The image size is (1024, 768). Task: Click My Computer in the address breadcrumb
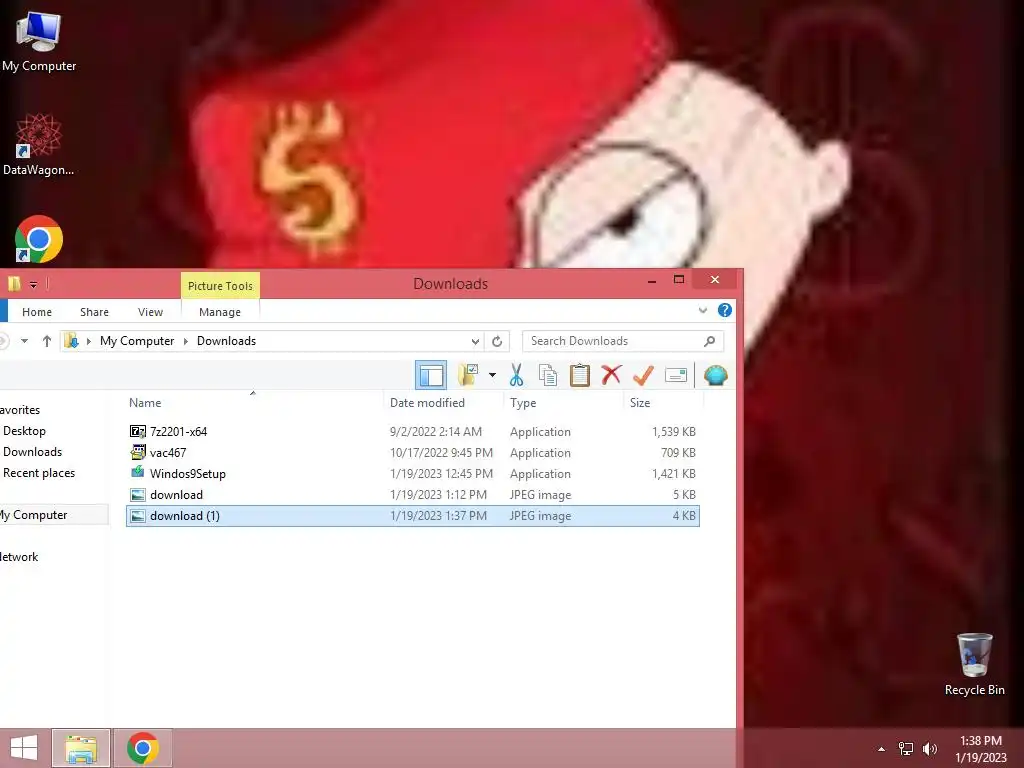(x=137, y=341)
